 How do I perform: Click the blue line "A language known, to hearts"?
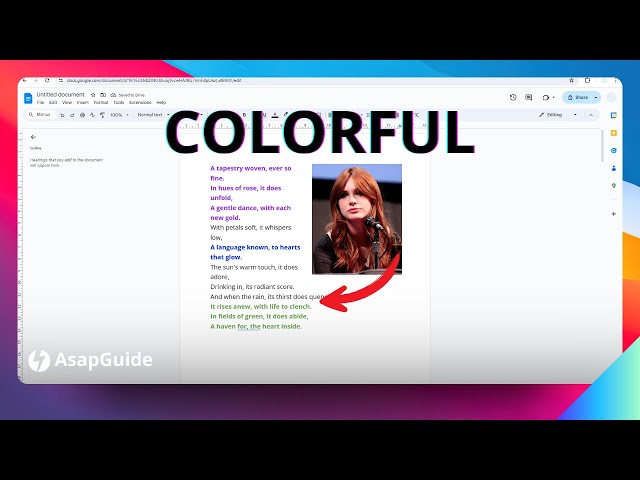[255, 247]
